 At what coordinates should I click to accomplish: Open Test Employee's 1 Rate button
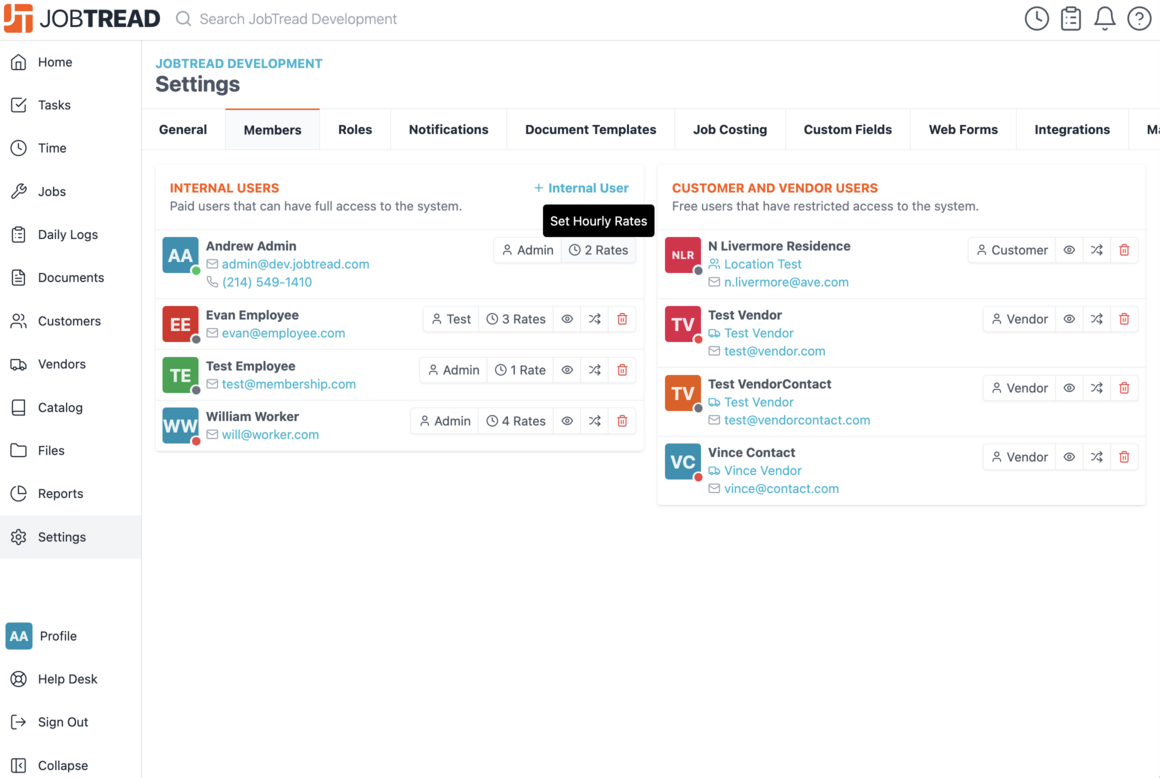[x=520, y=370]
